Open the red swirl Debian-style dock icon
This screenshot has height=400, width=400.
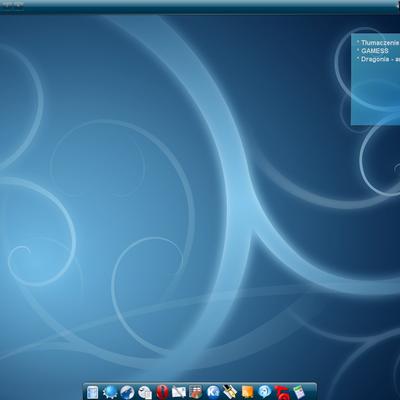click(282, 393)
